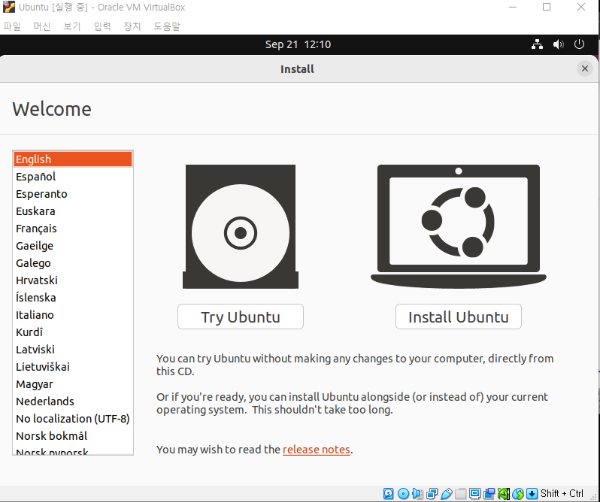Image resolution: width=600 pixels, height=502 pixels.
Task: Click the Try Ubuntu button
Action: [240, 317]
